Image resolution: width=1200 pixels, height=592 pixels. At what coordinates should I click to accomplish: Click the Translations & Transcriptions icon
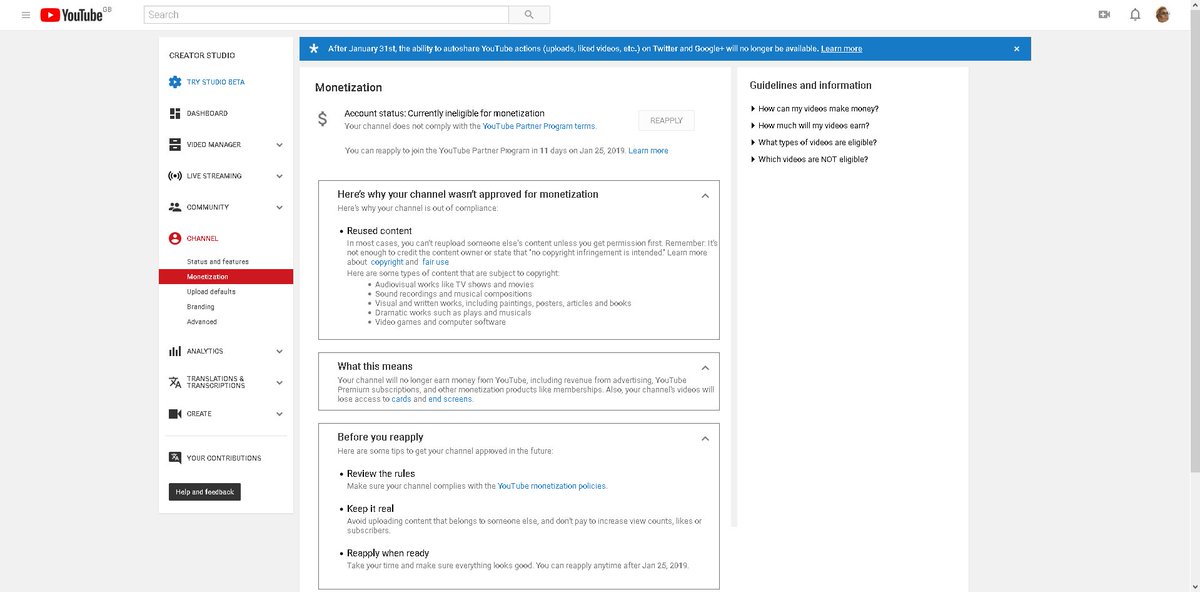[175, 382]
